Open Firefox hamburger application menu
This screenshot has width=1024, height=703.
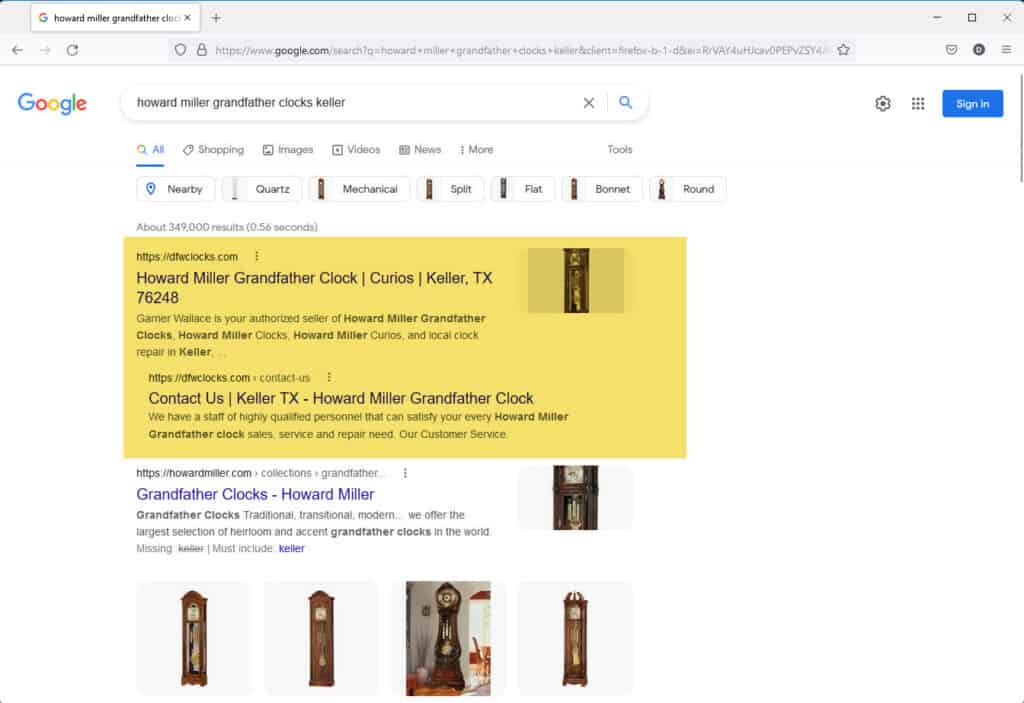coord(1006,50)
